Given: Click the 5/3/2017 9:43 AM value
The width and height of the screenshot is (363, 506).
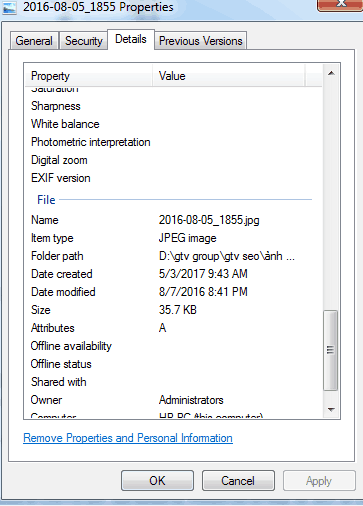Looking at the screenshot, I should coord(203,274).
